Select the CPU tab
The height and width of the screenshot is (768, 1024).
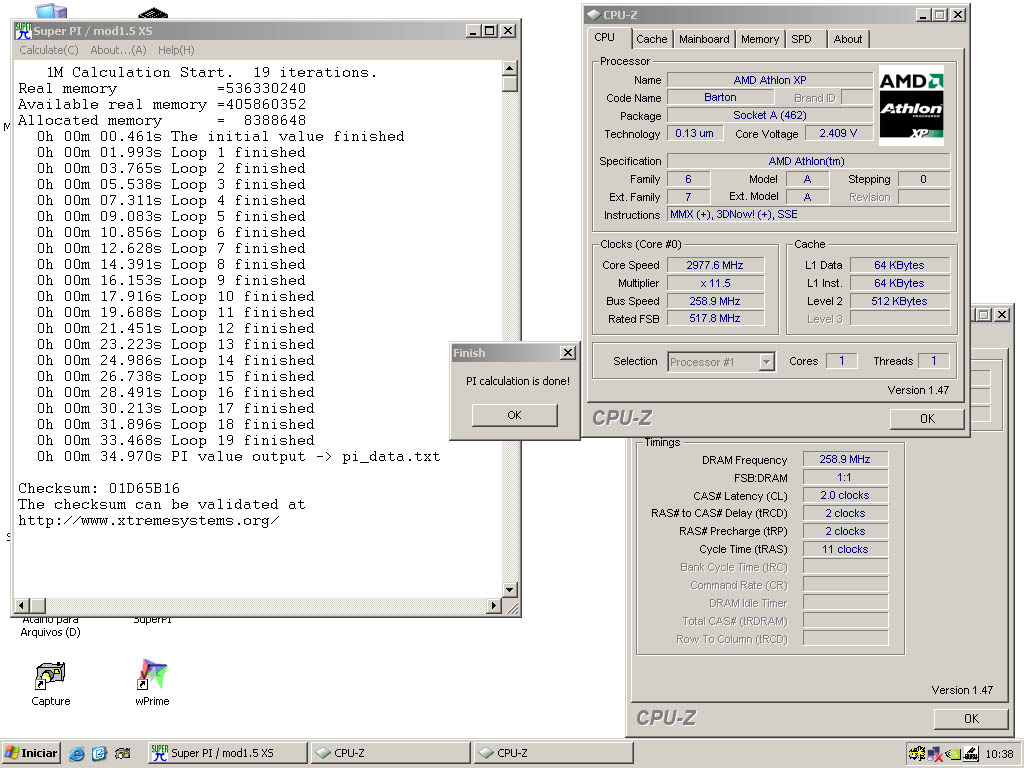click(x=605, y=38)
